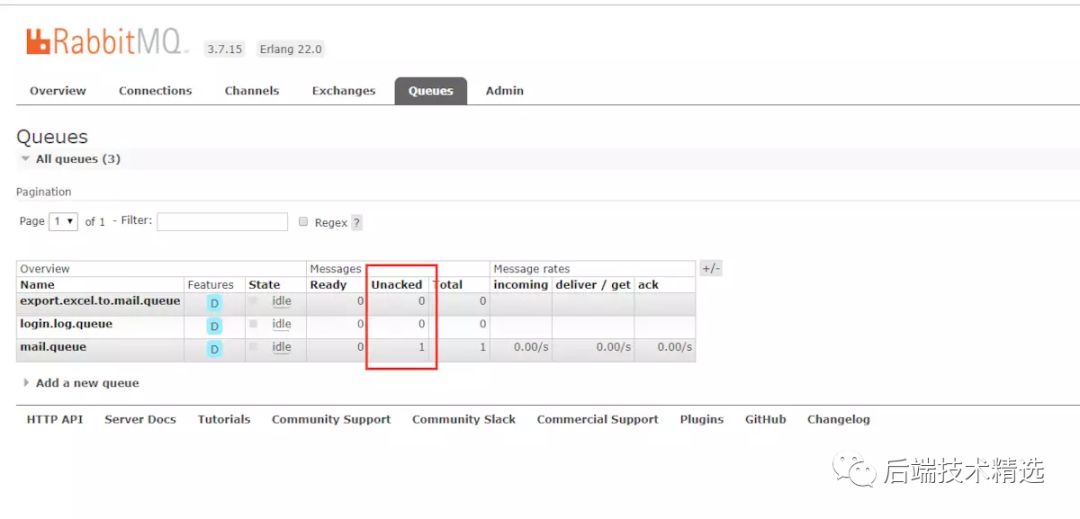The height and width of the screenshot is (519, 1080).
Task: Click the RabbitMQ logo icon
Action: (38, 42)
